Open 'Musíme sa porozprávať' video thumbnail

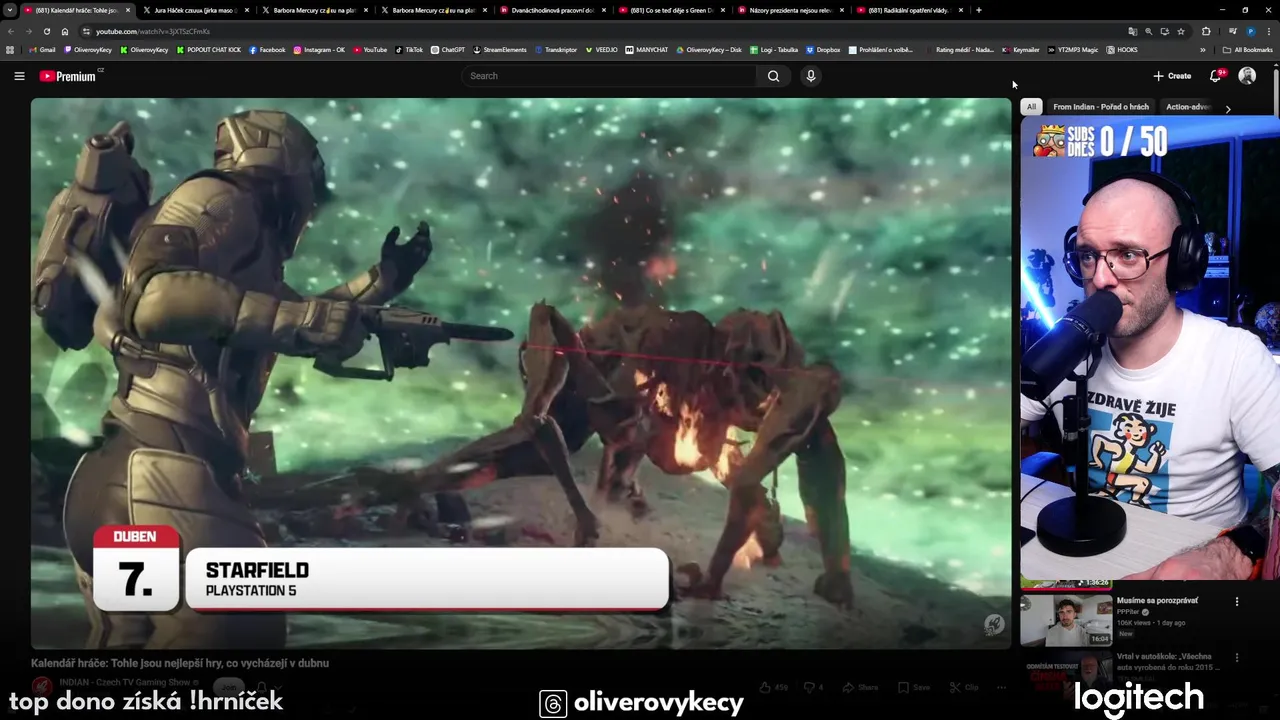1066,619
